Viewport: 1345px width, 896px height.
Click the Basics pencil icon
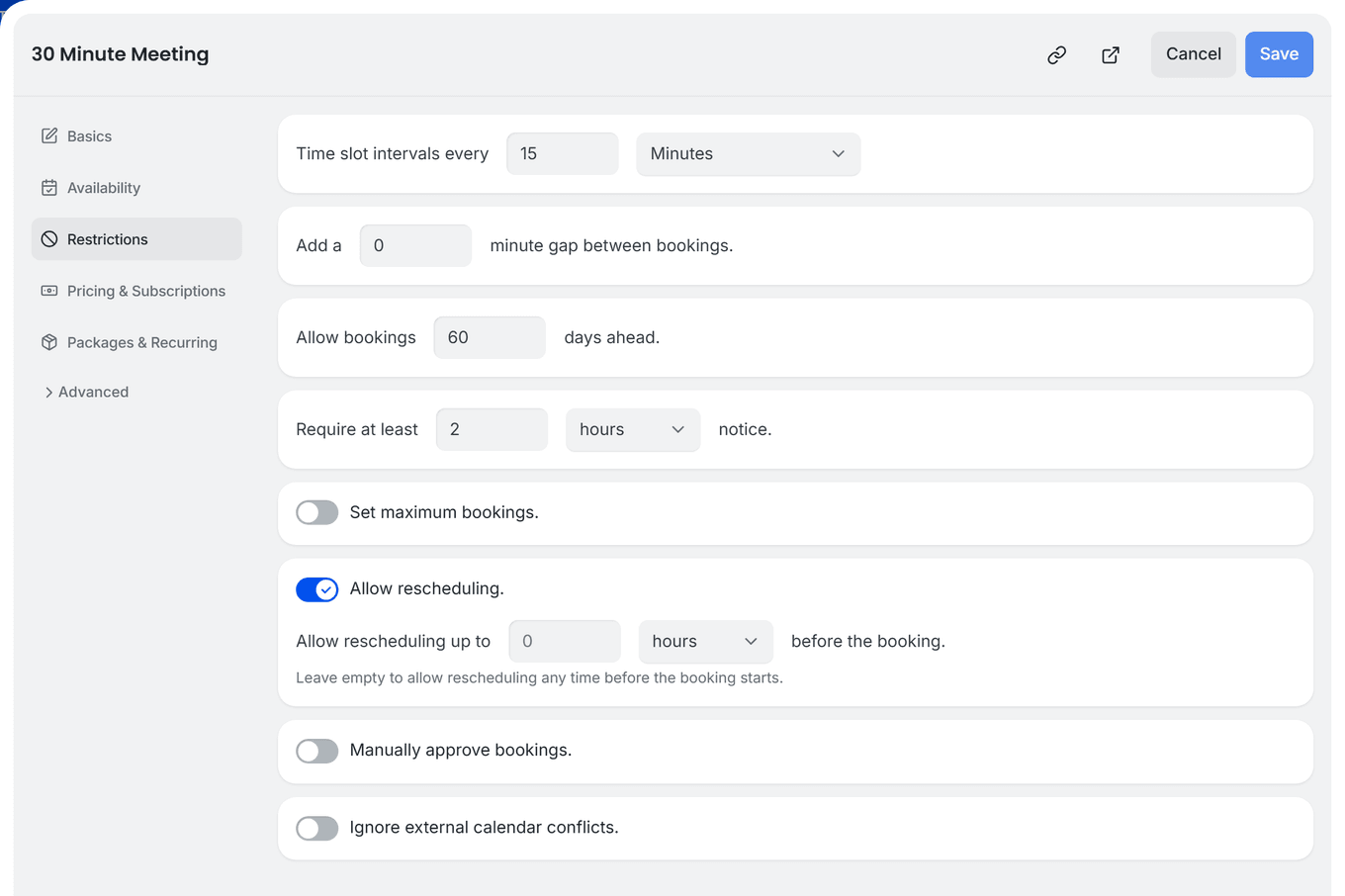point(49,135)
